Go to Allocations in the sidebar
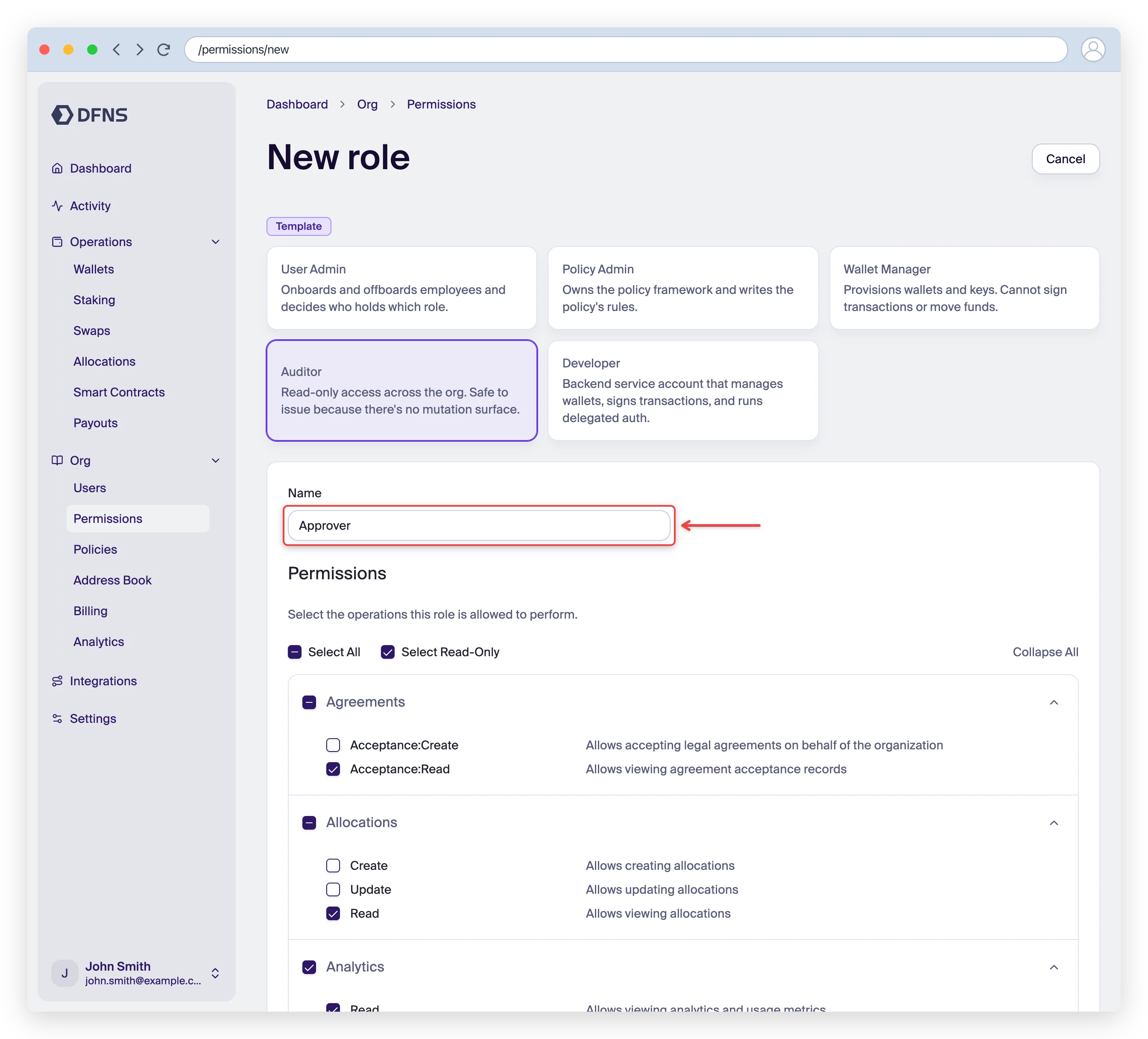 pyautogui.click(x=104, y=361)
